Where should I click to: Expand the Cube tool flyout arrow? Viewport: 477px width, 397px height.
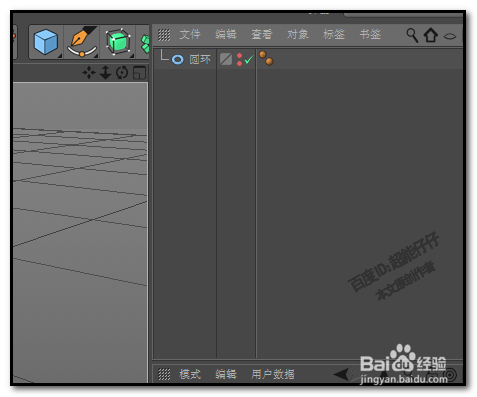pyautogui.click(x=60, y=56)
